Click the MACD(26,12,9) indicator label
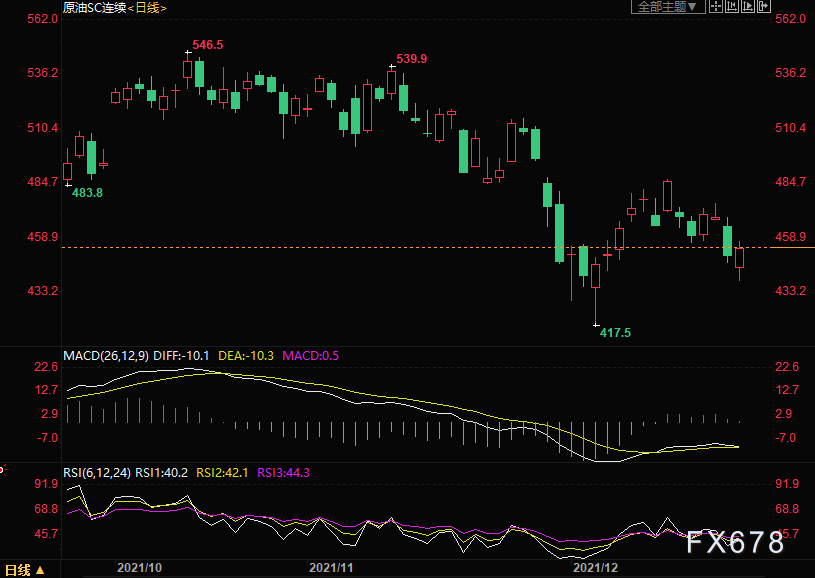 [x=106, y=356]
